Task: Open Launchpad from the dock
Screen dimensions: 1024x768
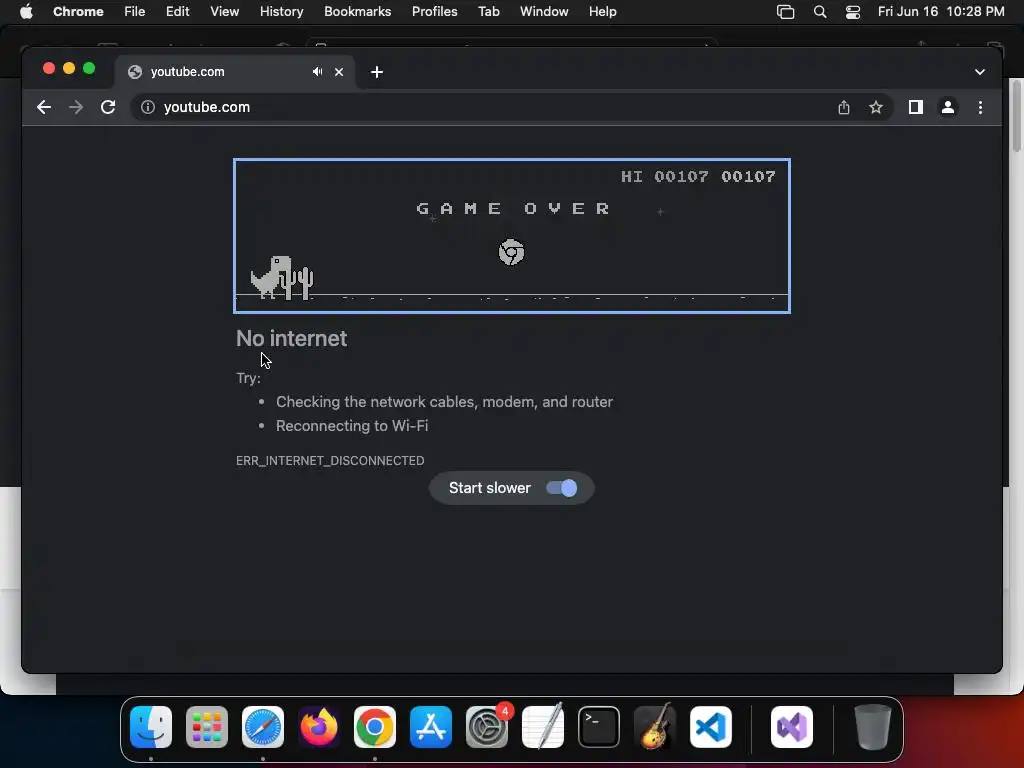Action: (x=207, y=727)
